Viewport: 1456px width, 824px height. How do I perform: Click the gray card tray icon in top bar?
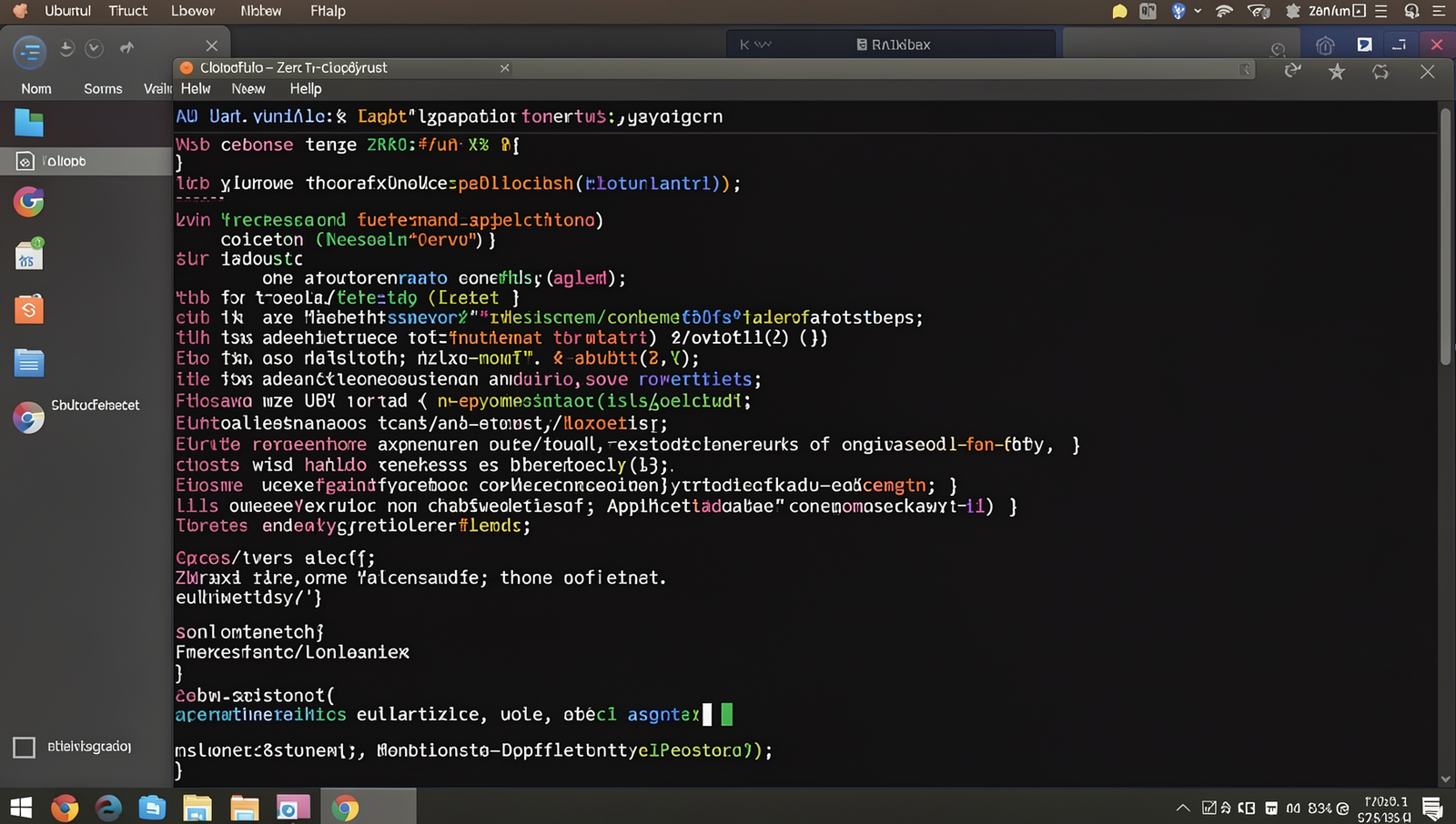[x=1148, y=11]
